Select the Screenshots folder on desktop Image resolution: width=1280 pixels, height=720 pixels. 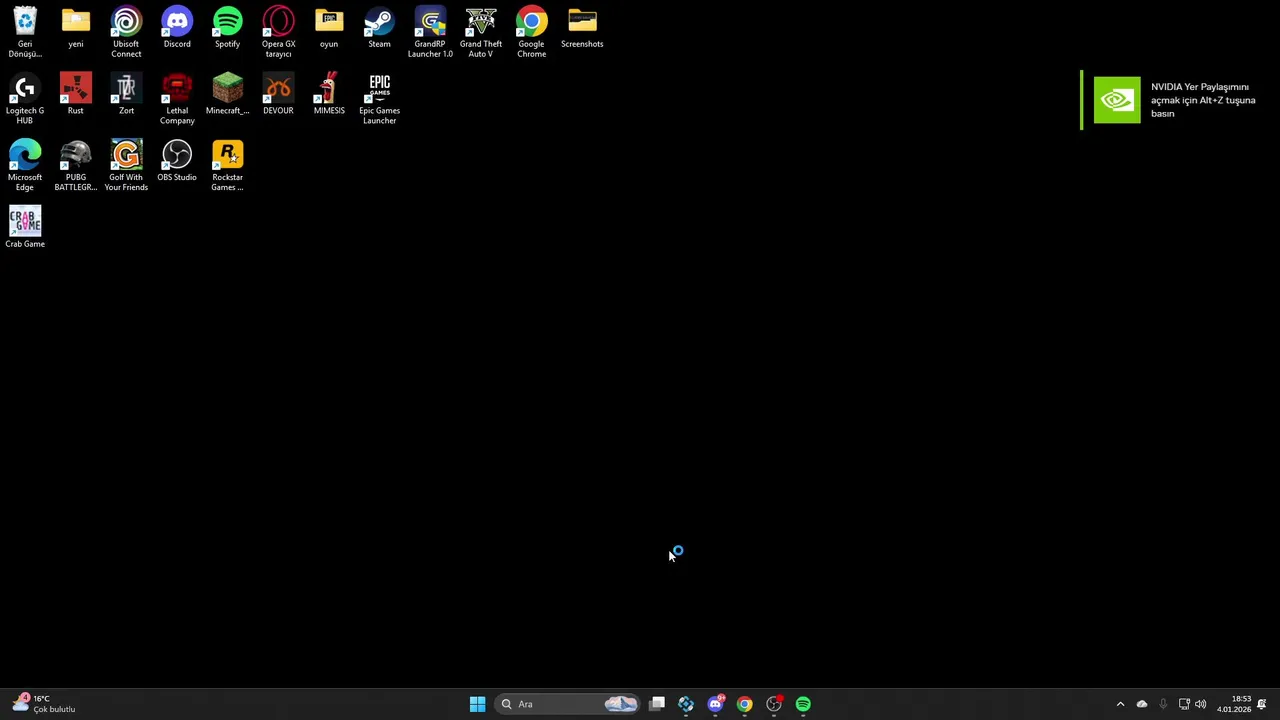582,27
